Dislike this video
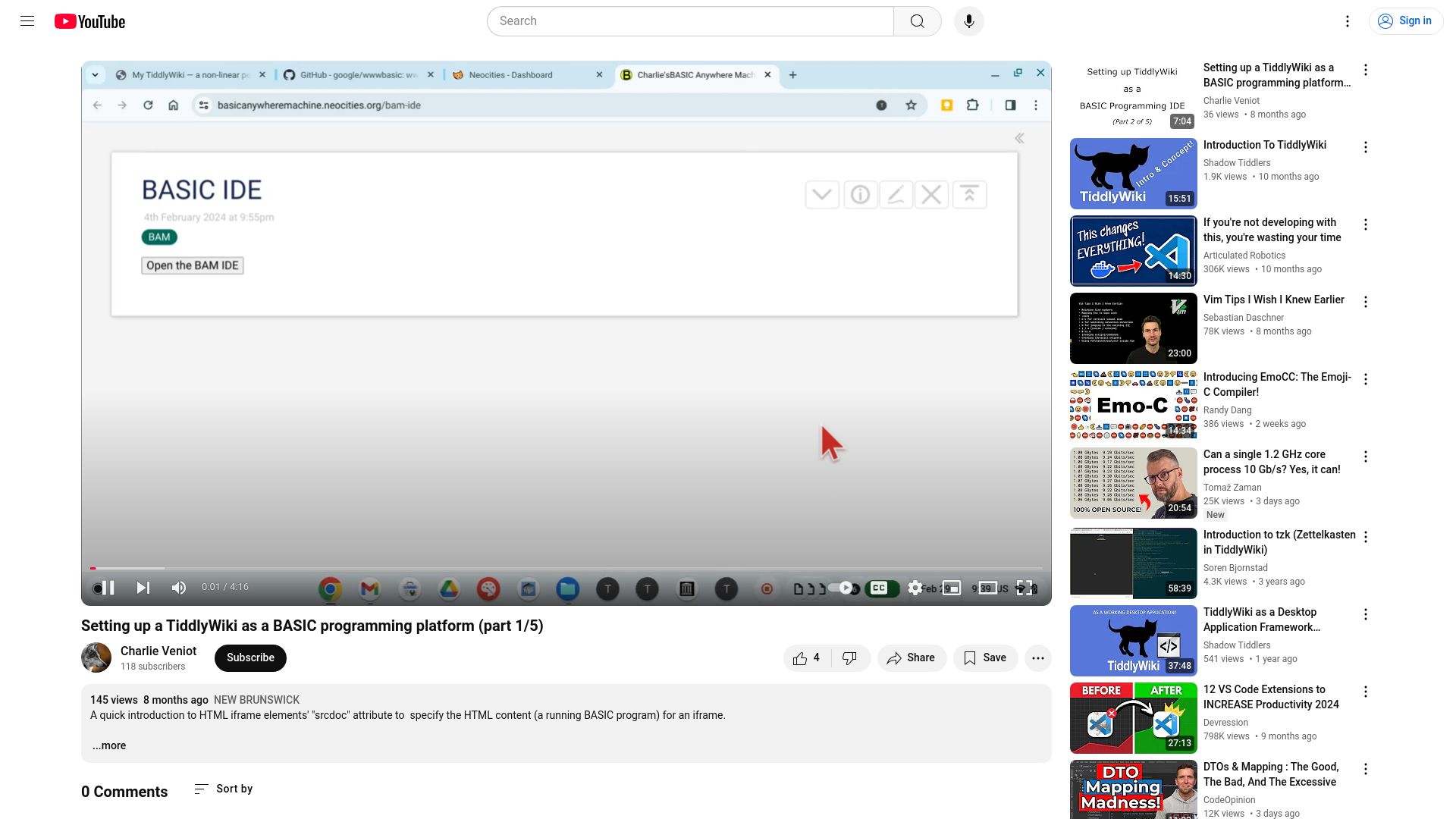The height and width of the screenshot is (819, 1456). coord(850,658)
